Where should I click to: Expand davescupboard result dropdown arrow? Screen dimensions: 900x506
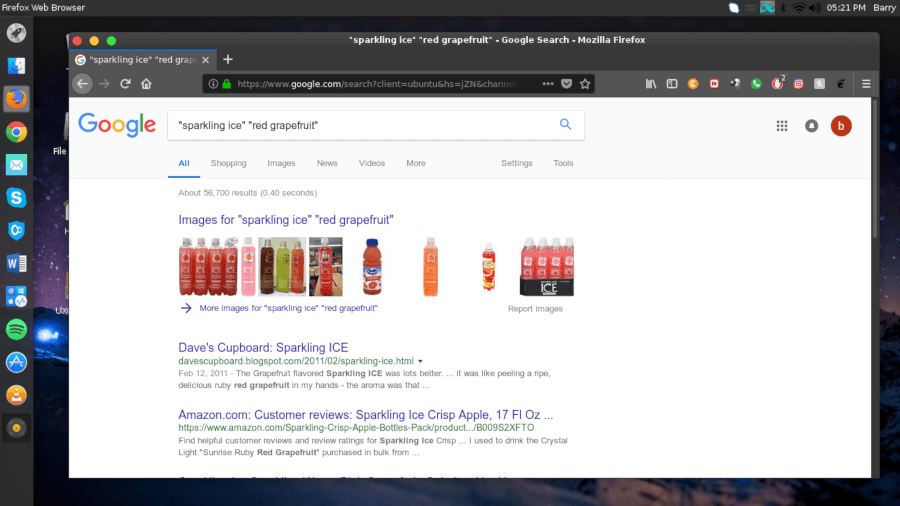click(421, 361)
